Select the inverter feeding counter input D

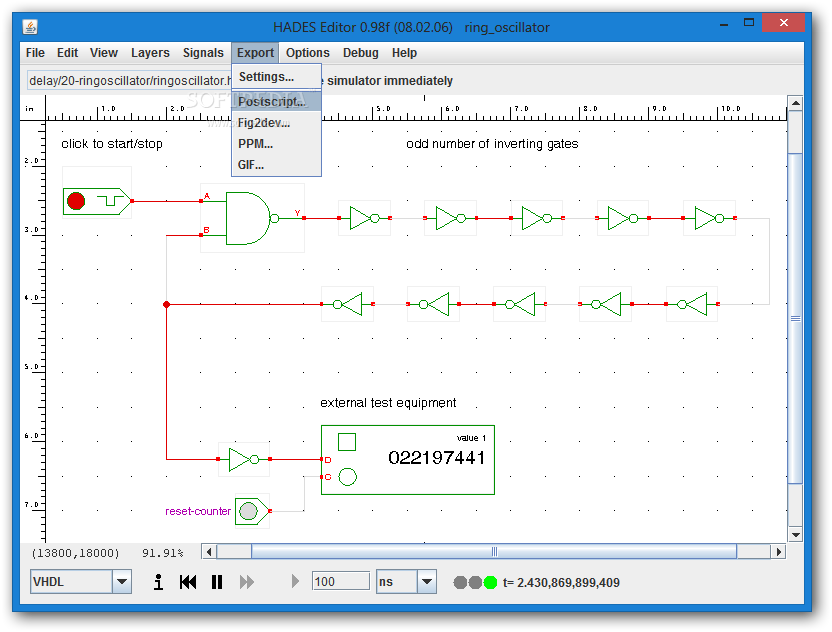pyautogui.click(x=244, y=460)
